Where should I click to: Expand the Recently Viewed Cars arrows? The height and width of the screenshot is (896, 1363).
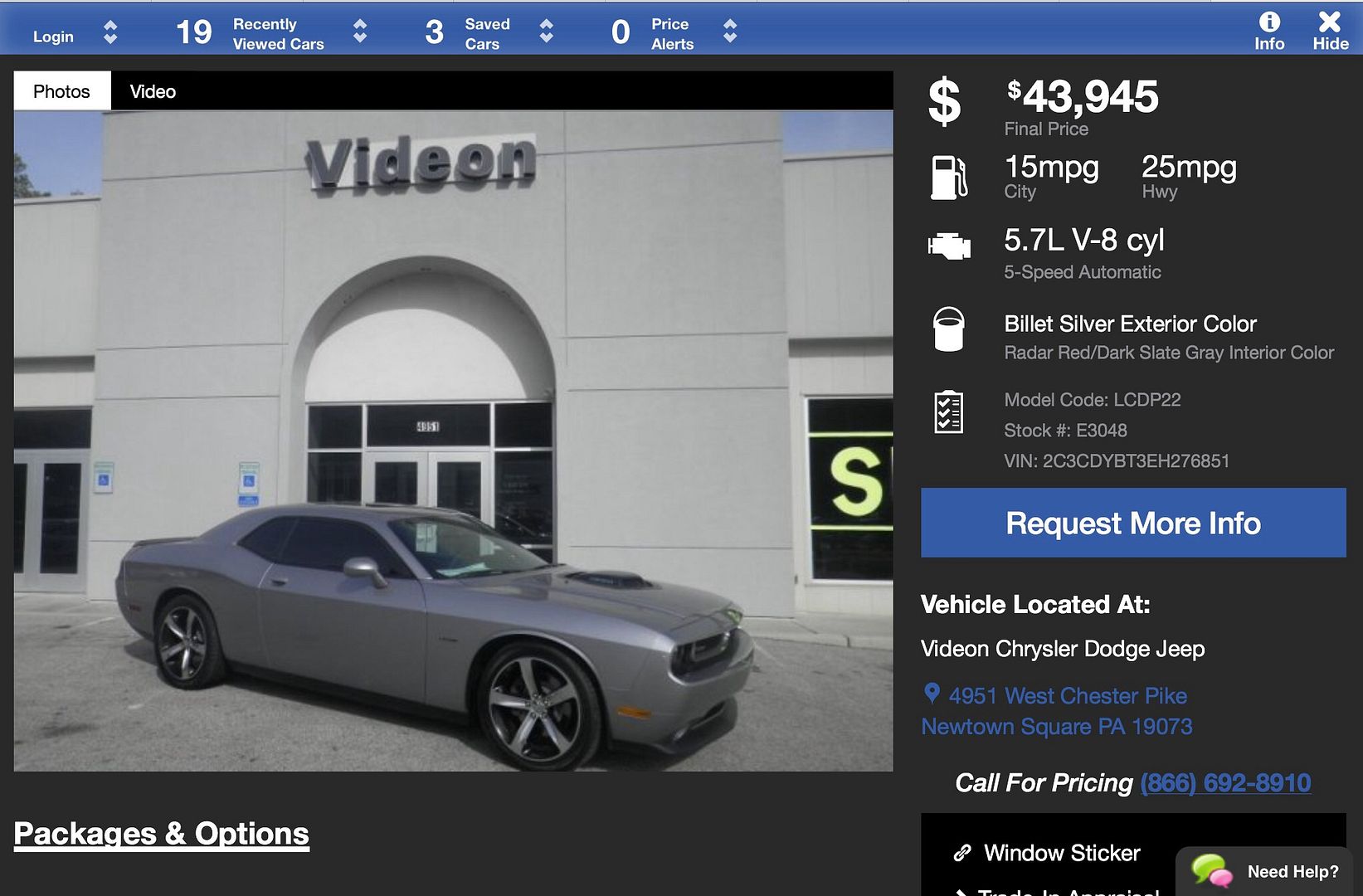(x=360, y=32)
